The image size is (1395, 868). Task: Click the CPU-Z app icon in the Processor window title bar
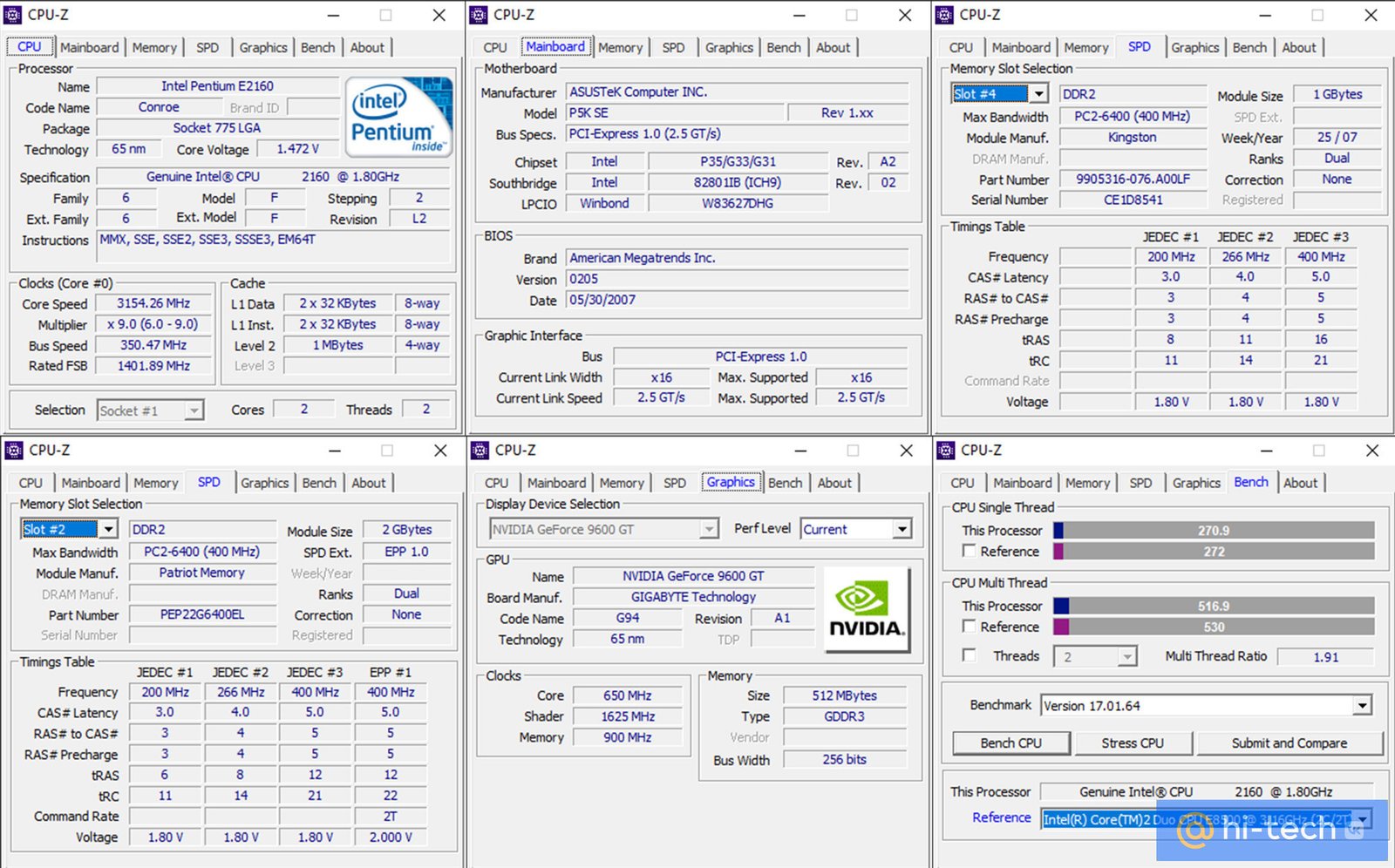(x=13, y=15)
